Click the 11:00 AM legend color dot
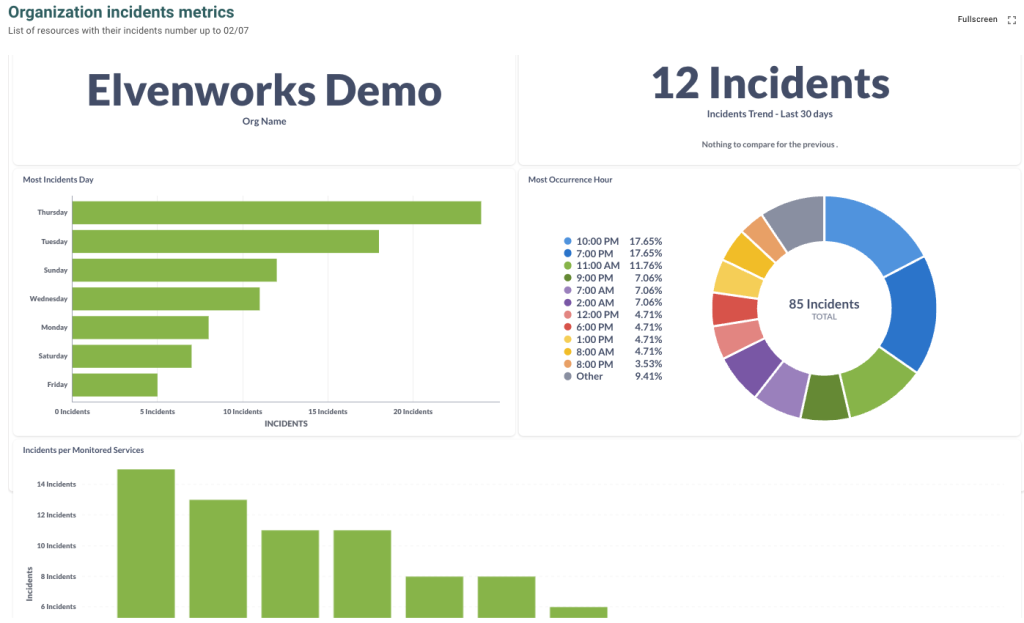The height and width of the screenshot is (623, 1024). click(568, 266)
